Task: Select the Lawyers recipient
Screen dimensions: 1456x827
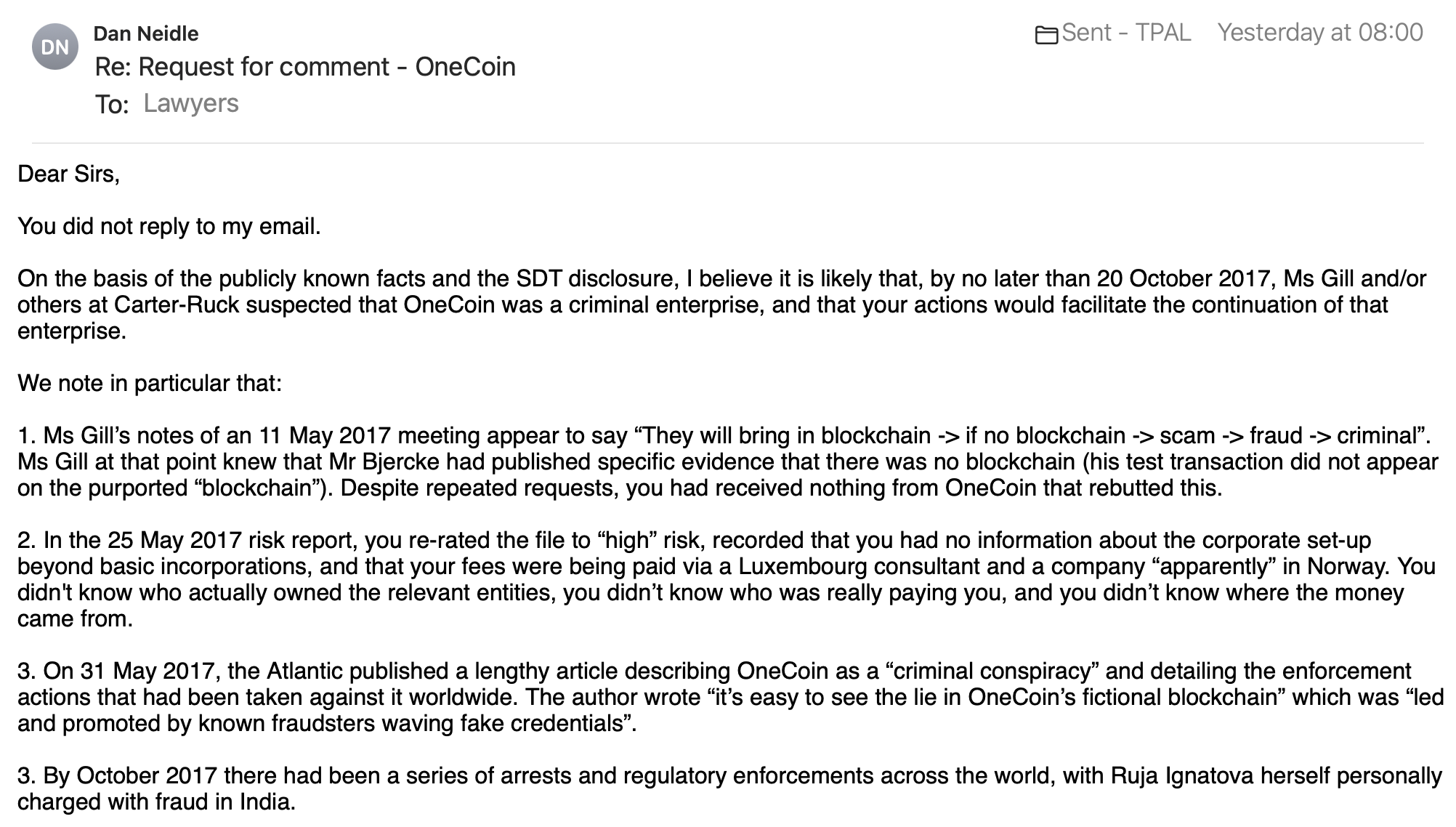Action: click(x=191, y=103)
